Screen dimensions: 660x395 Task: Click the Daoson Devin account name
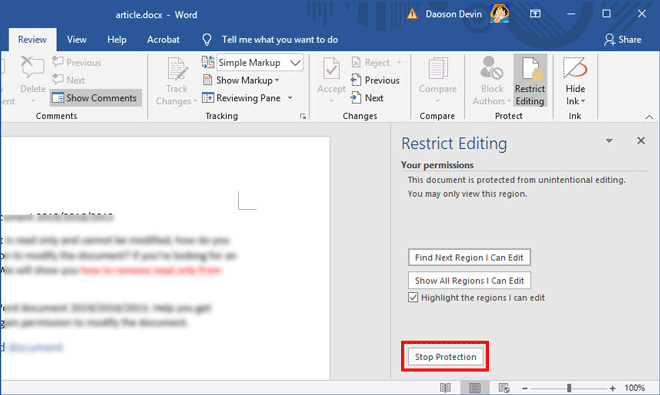click(x=453, y=14)
